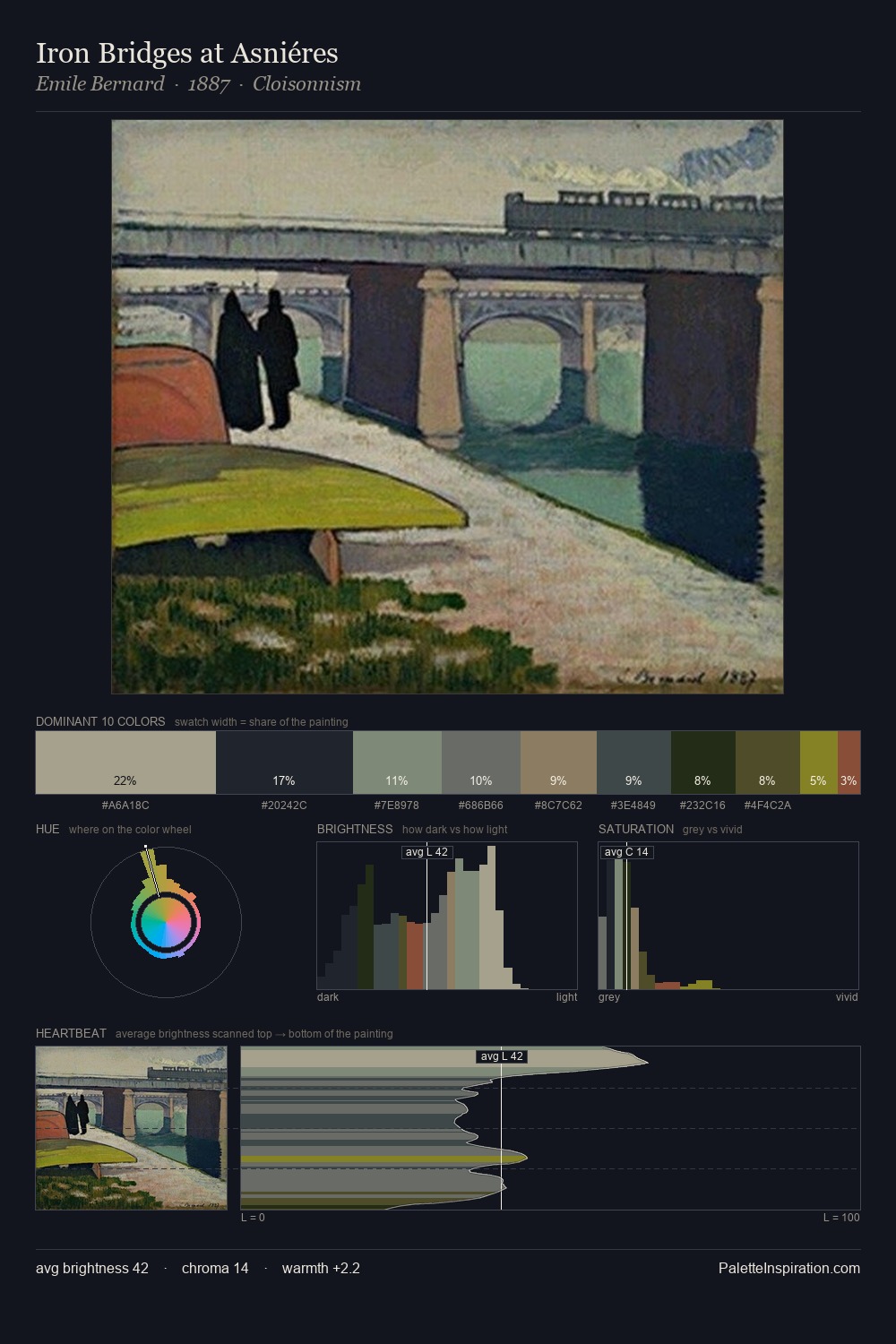Click the avg L 42 marker in heartbeat chart

(502, 1056)
